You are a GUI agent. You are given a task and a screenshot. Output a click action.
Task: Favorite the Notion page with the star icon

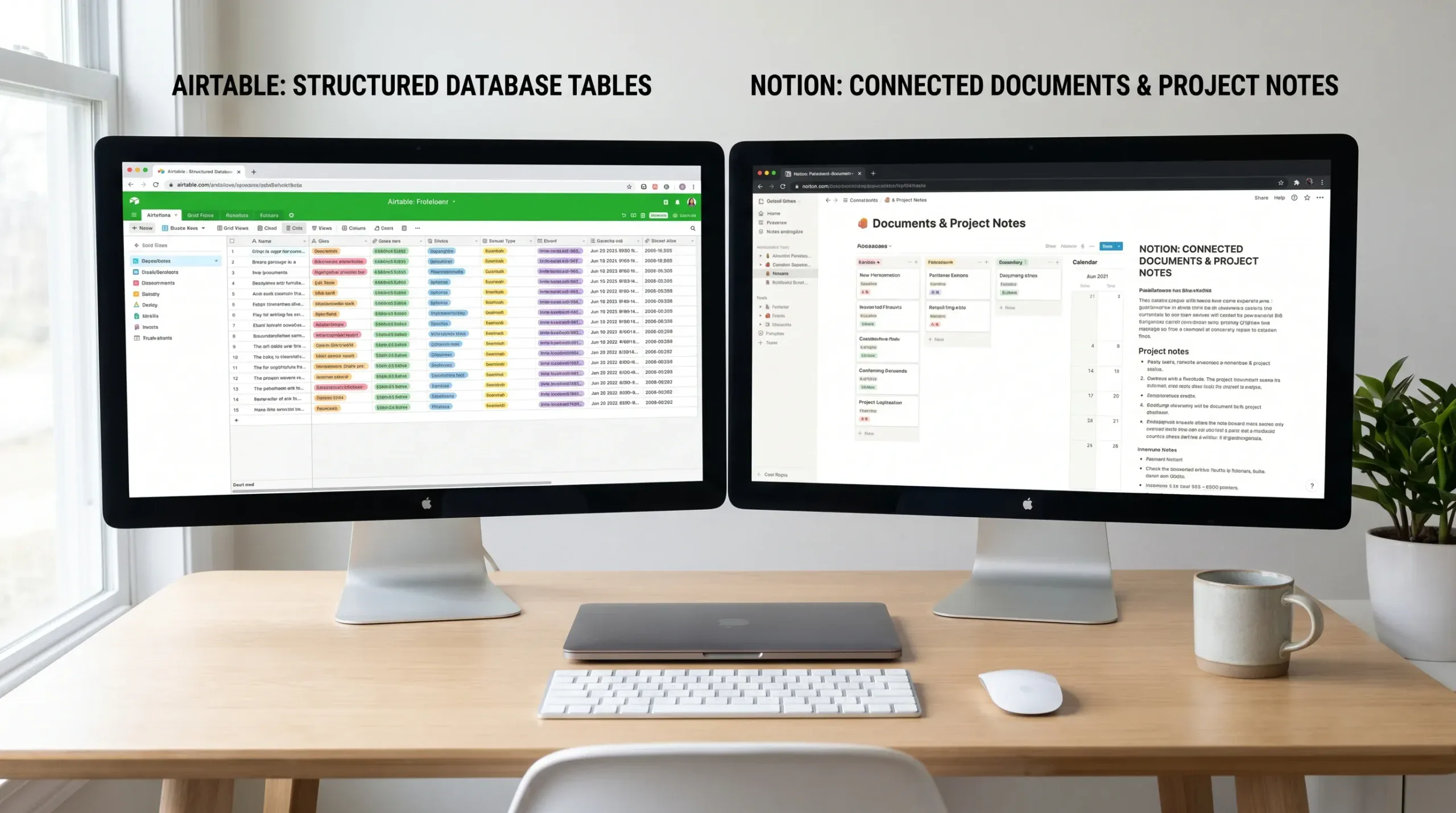1307,197
